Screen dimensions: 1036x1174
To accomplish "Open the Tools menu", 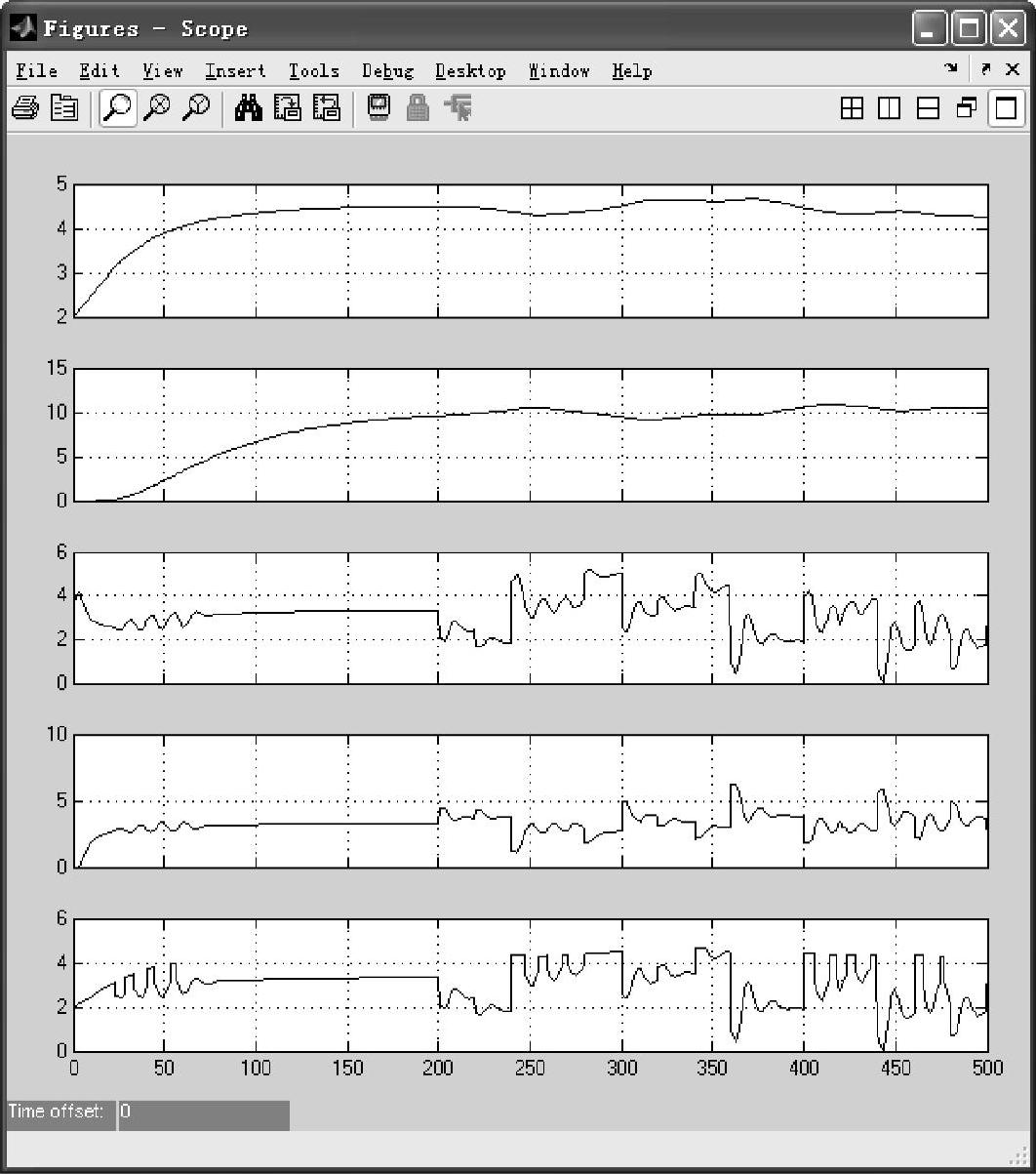I will point(314,70).
